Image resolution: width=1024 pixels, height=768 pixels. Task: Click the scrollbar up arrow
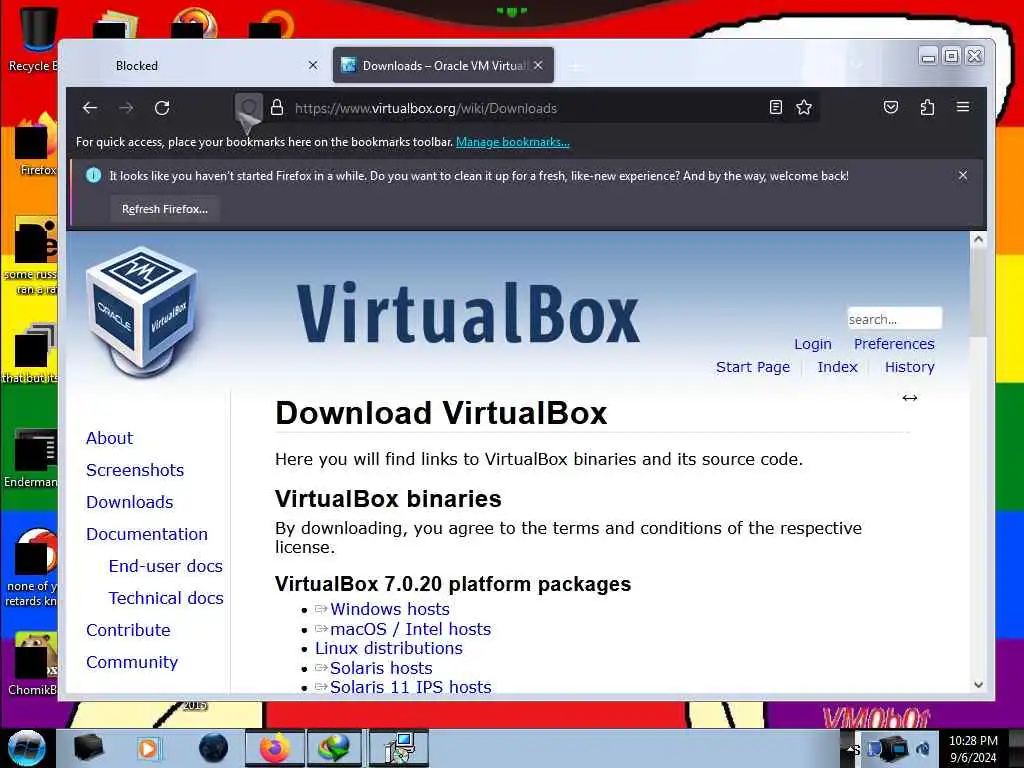(x=978, y=239)
